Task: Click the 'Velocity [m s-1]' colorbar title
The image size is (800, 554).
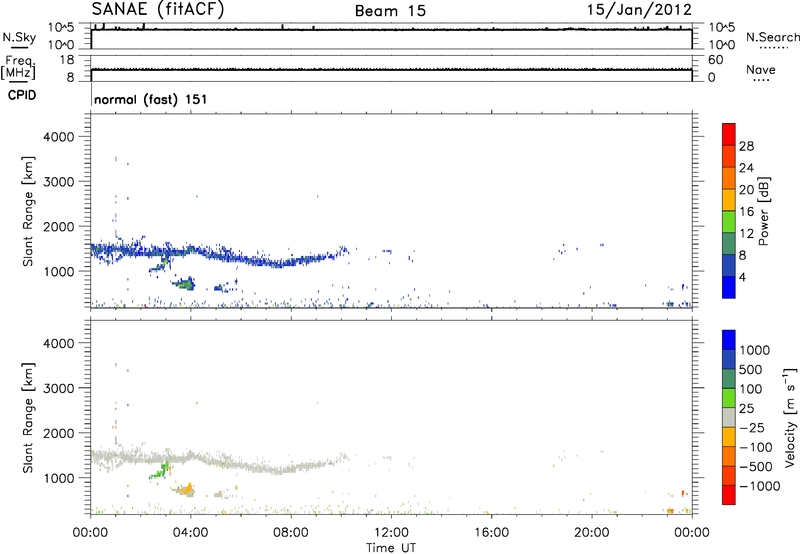Action: (790, 417)
